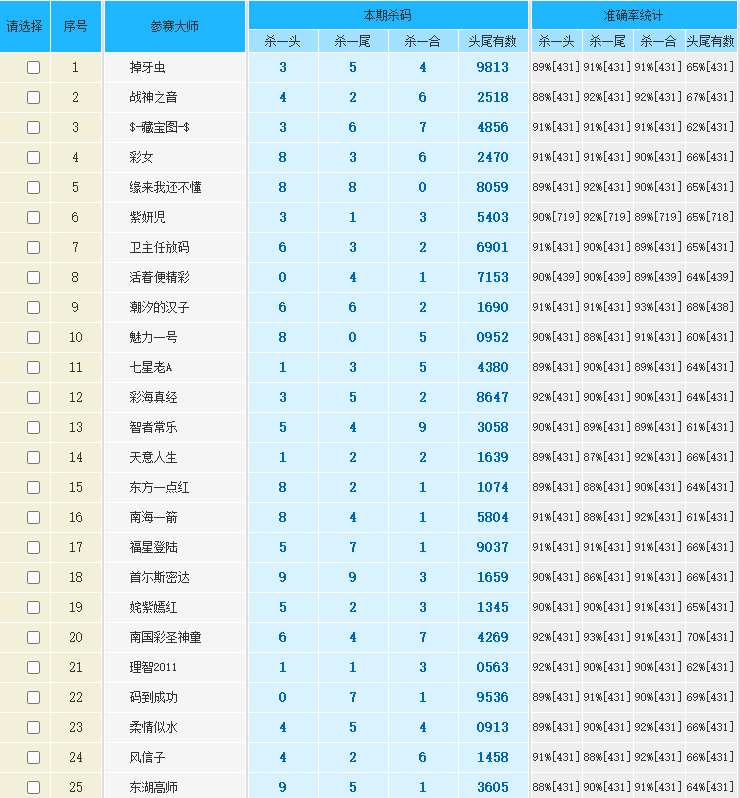Toggle the checkbox for 东湖高师
This screenshot has width=740, height=798.
click(33, 787)
